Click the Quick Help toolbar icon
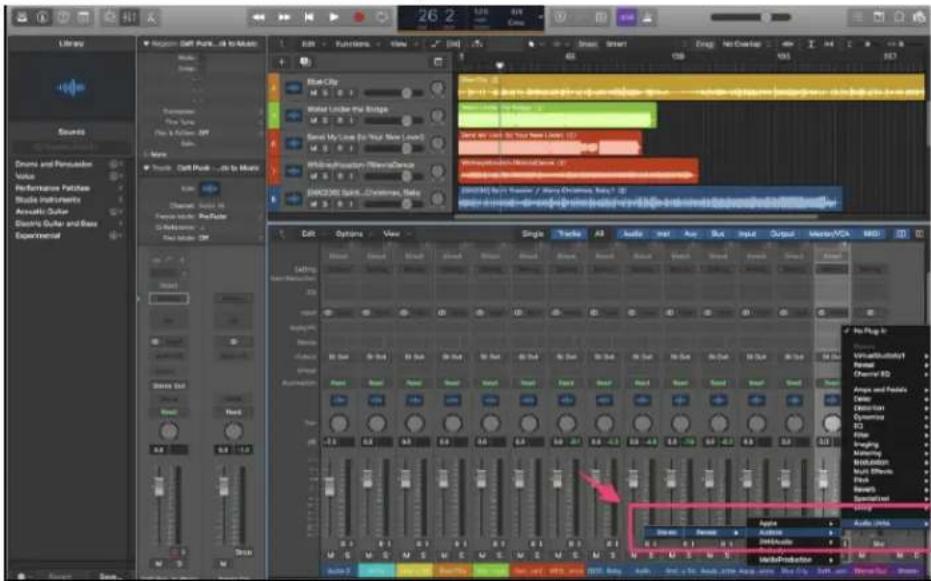Screen dimensions: 931x581 click(x=62, y=17)
